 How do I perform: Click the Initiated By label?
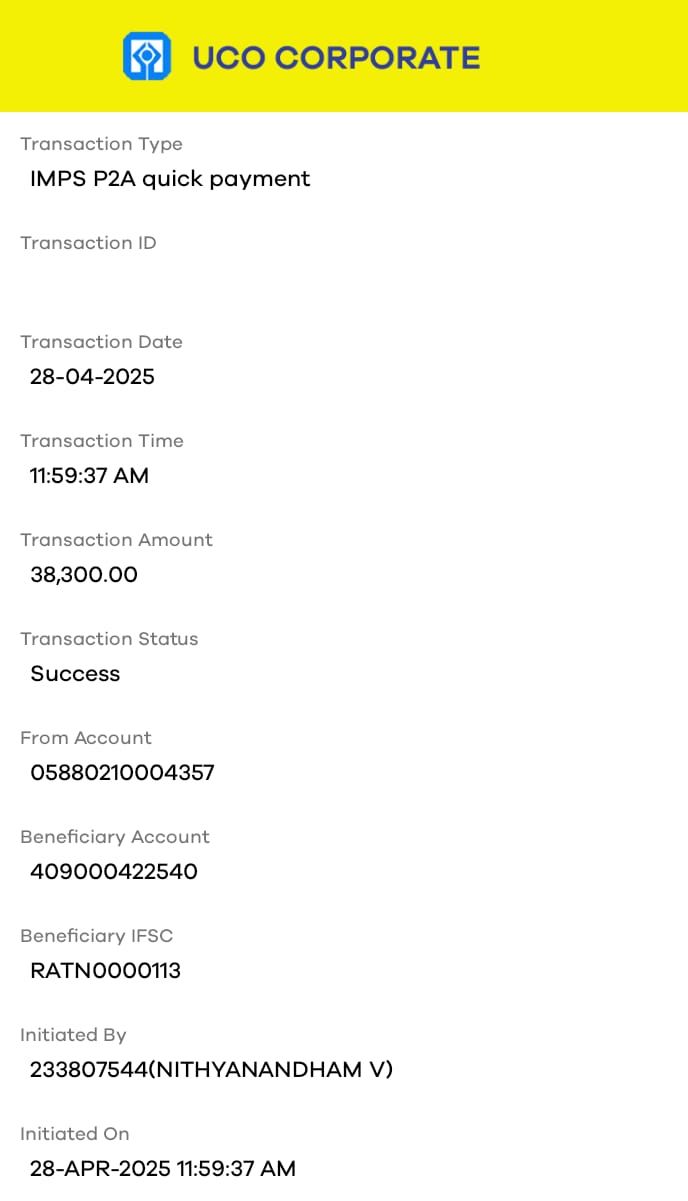click(x=73, y=1035)
